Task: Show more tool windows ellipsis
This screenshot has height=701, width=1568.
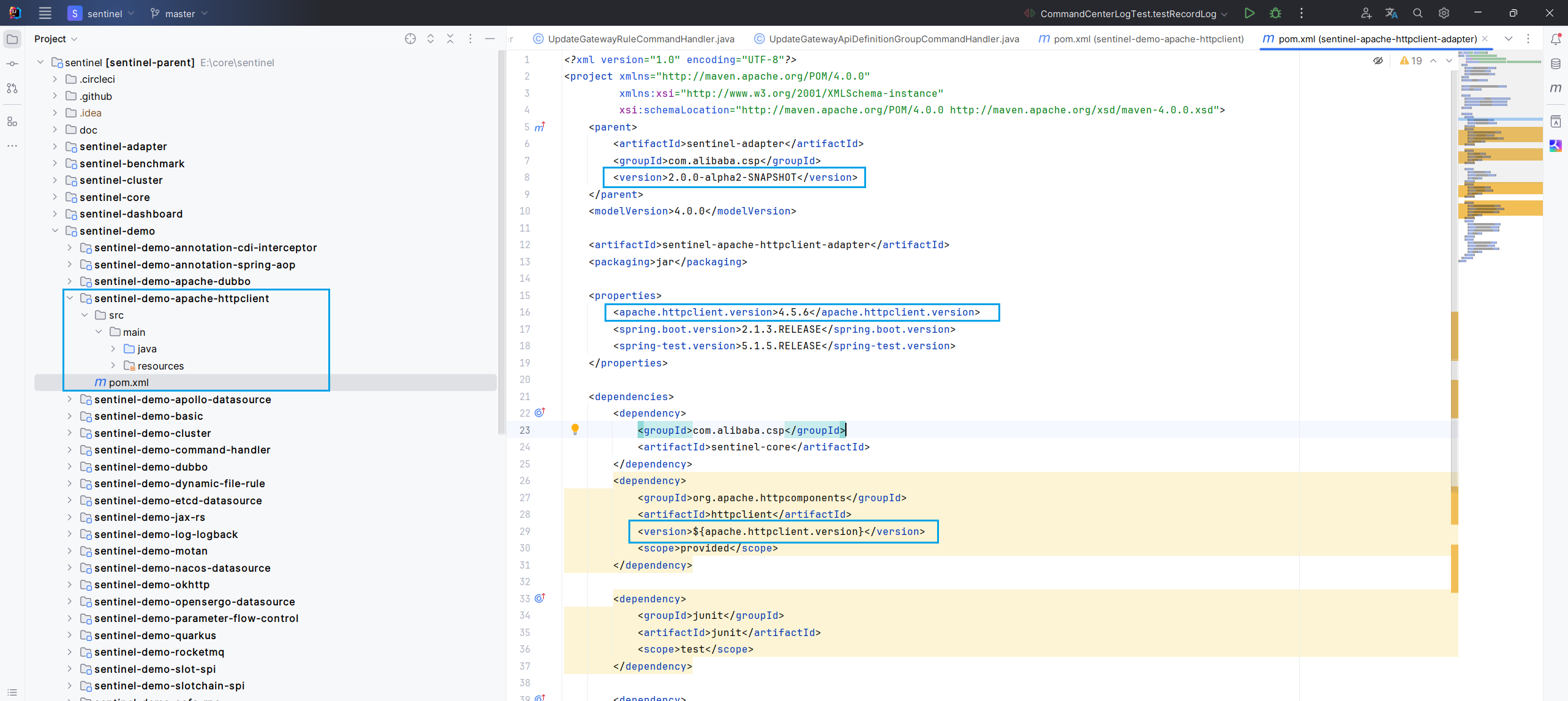Action: [12, 146]
